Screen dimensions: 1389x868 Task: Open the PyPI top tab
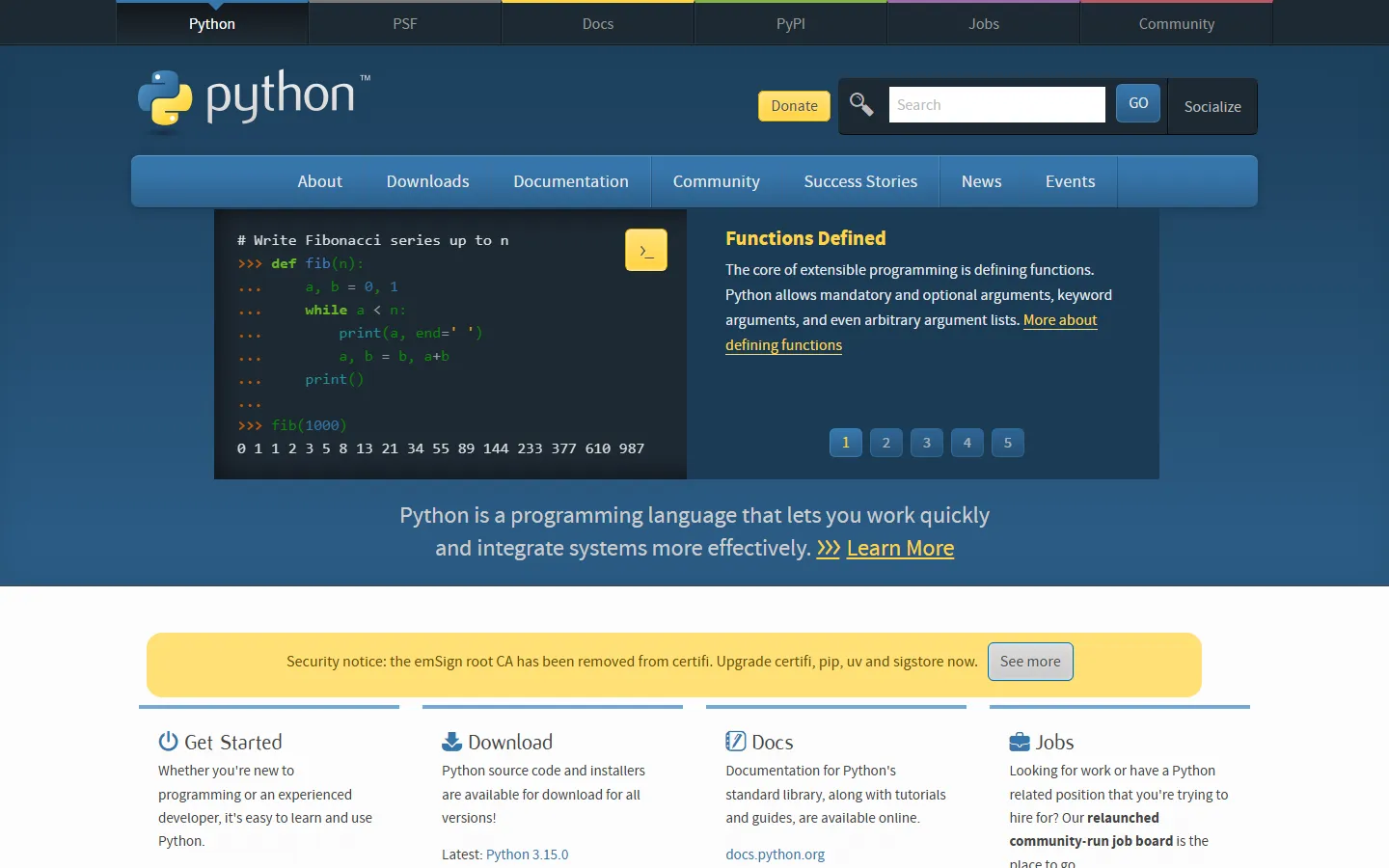791,23
